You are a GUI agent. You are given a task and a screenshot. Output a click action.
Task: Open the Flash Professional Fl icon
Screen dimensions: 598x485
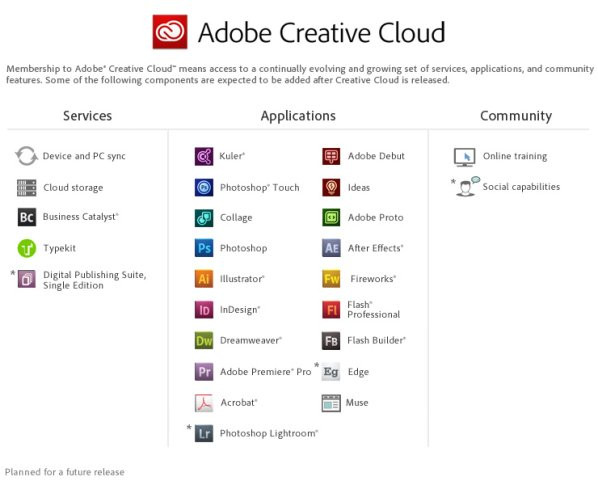pos(331,310)
